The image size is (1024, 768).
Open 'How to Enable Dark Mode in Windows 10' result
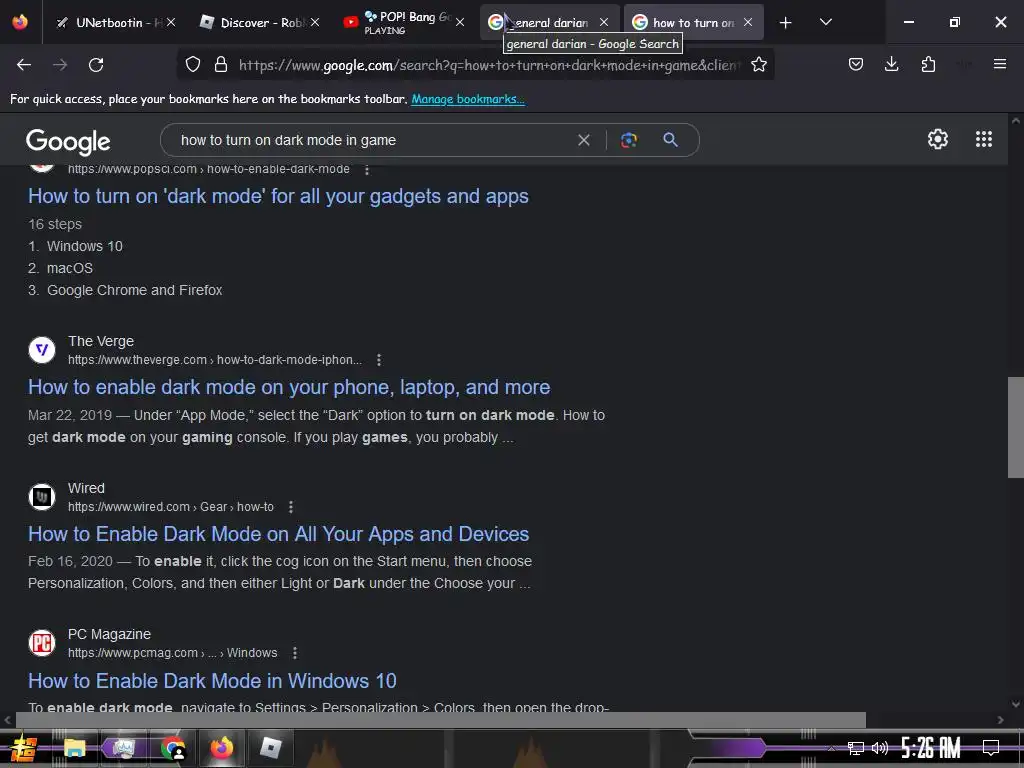(212, 681)
